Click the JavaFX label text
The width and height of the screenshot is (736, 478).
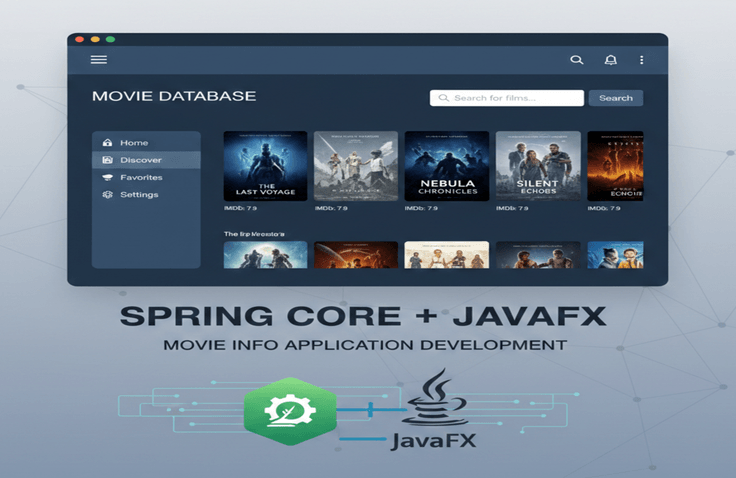coord(434,440)
